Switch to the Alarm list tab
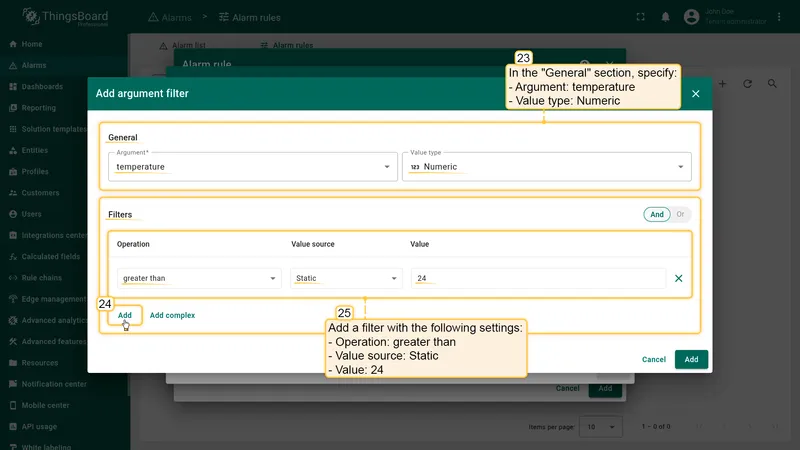This screenshot has width=800, height=450. point(183,45)
